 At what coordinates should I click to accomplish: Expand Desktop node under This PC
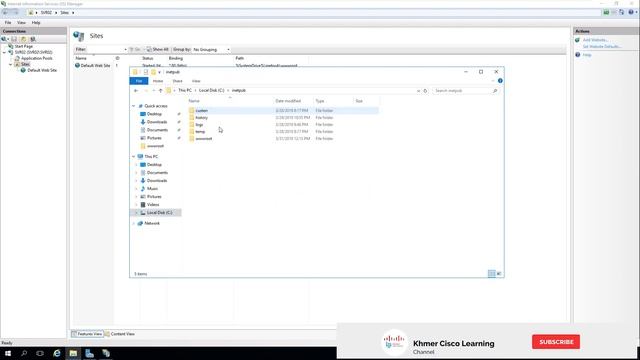pos(136,164)
